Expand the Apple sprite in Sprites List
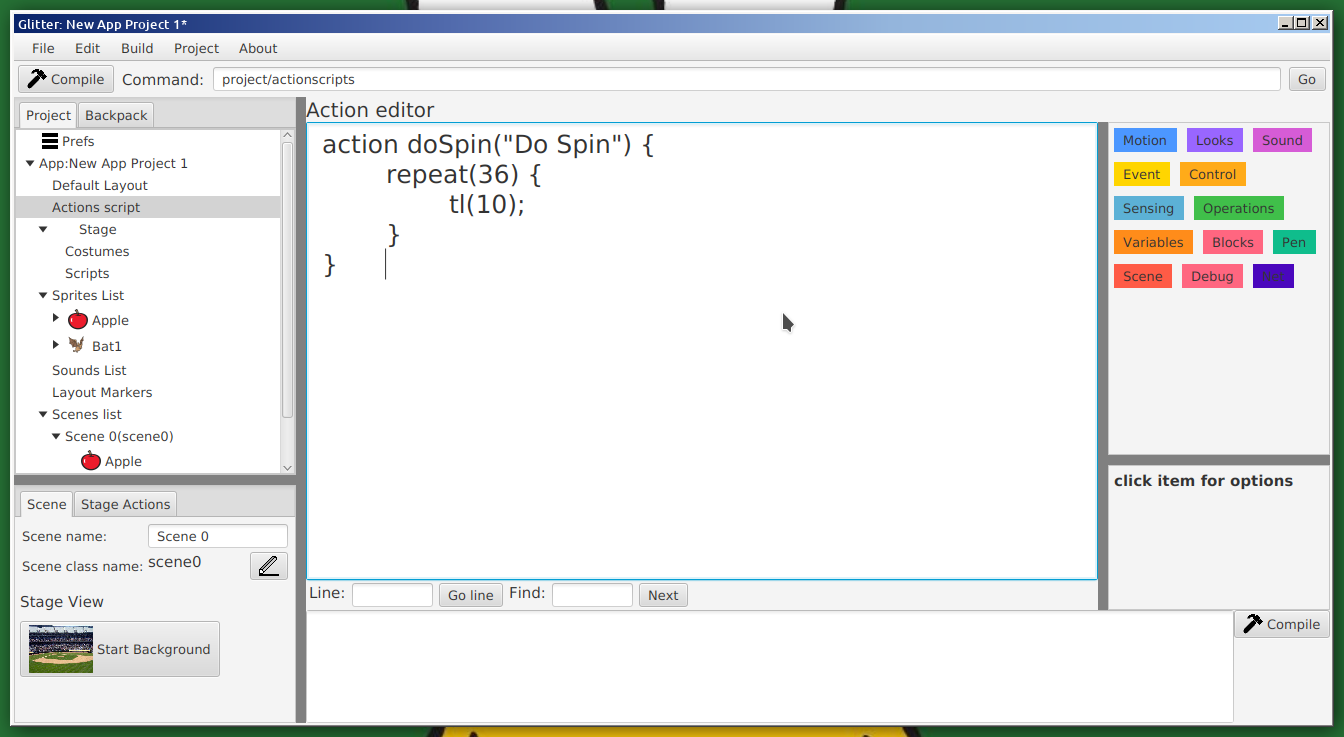 pyautogui.click(x=56, y=318)
